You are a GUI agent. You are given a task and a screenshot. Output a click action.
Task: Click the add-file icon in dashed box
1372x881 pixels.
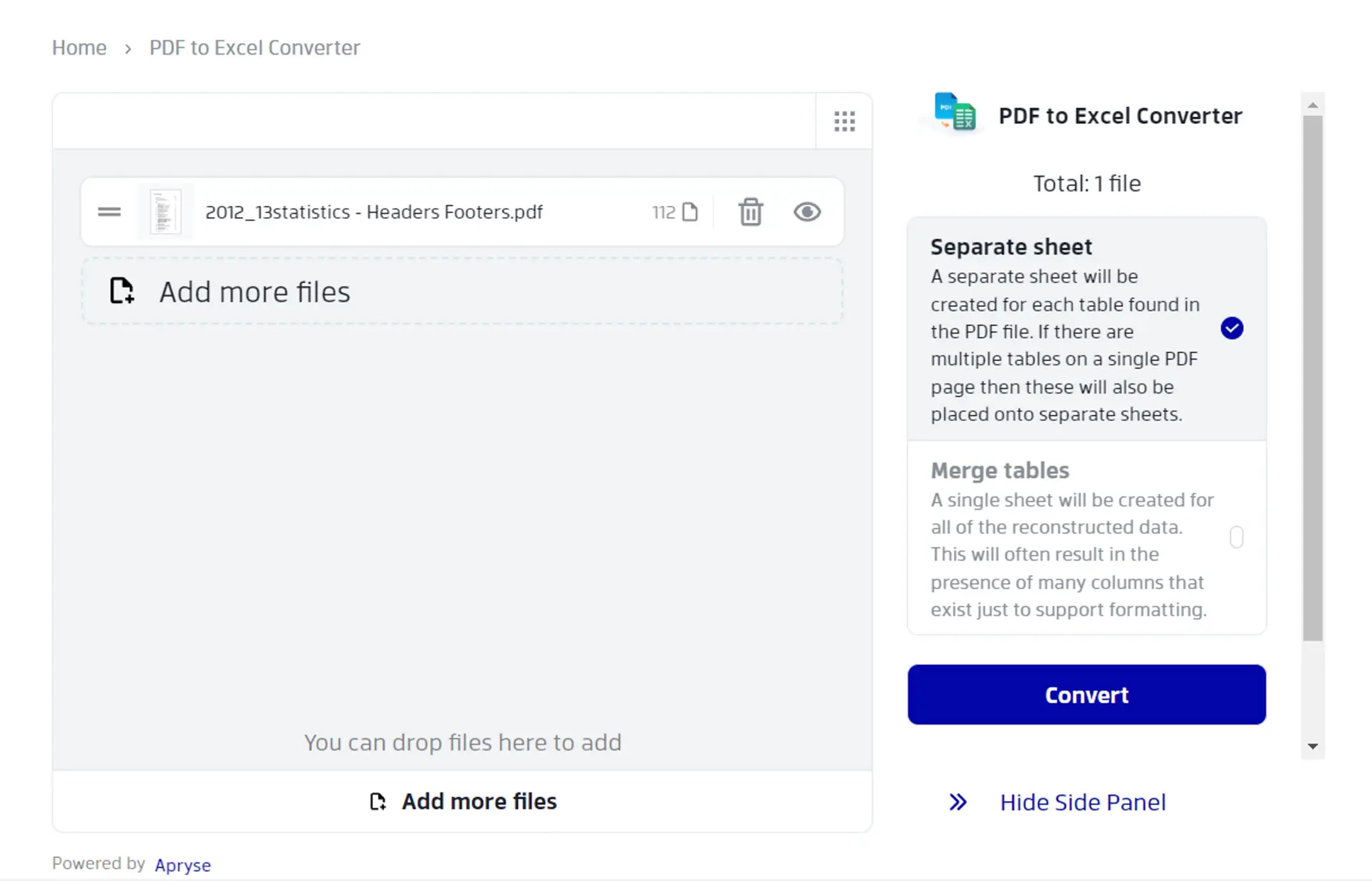click(122, 291)
